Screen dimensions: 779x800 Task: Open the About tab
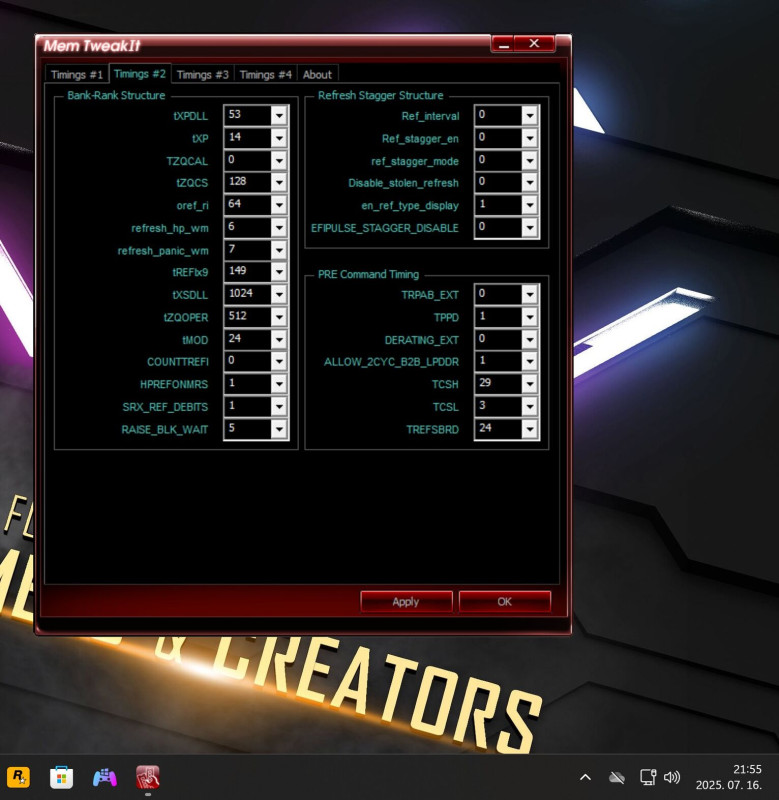coord(317,74)
